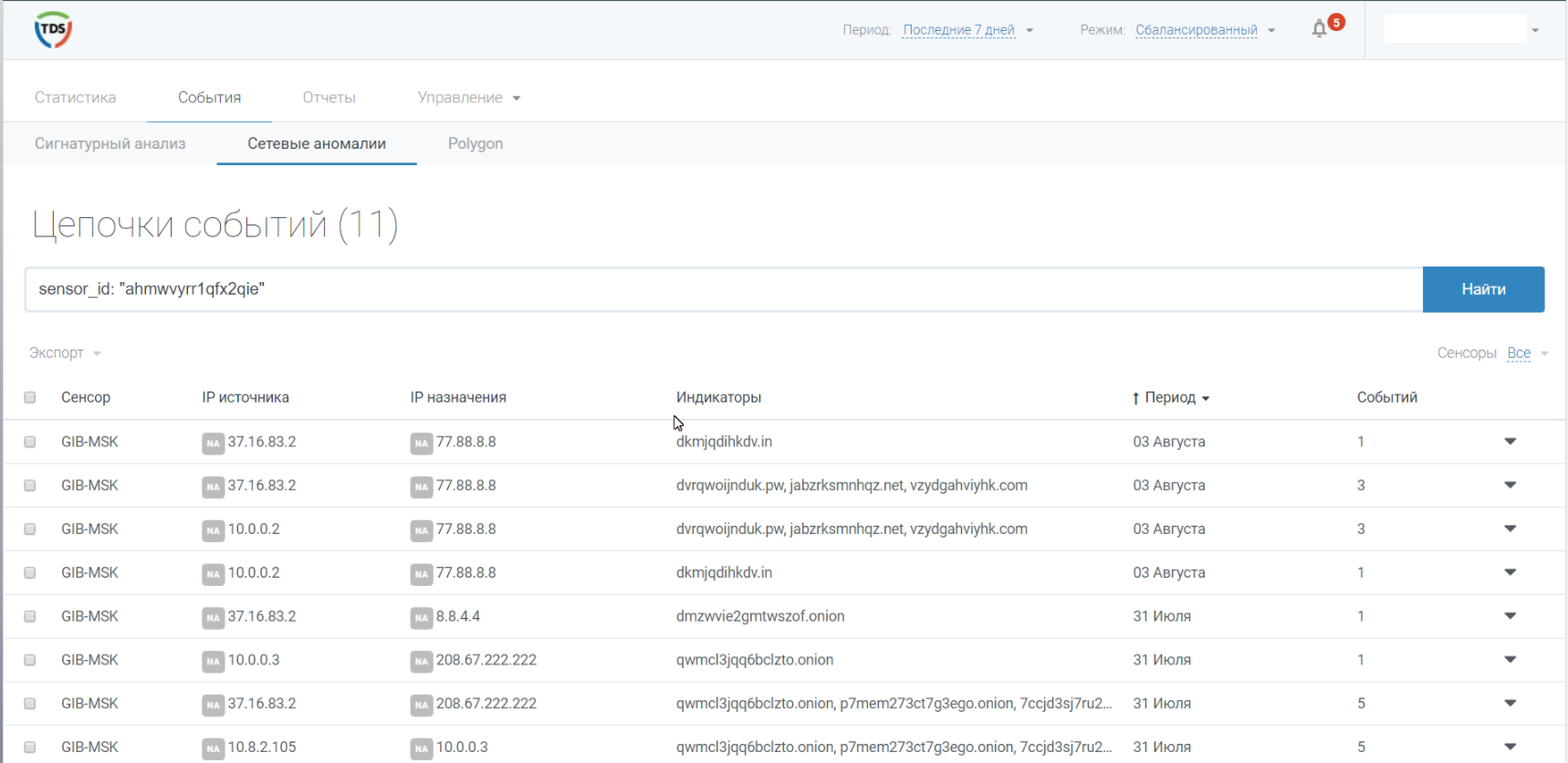Click NA badge beside source IP 10.8.2.105
1568x763 pixels.
[213, 748]
